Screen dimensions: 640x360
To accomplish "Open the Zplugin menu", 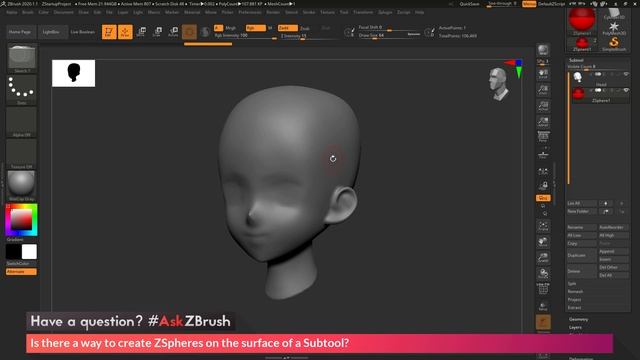I will pos(385,12).
